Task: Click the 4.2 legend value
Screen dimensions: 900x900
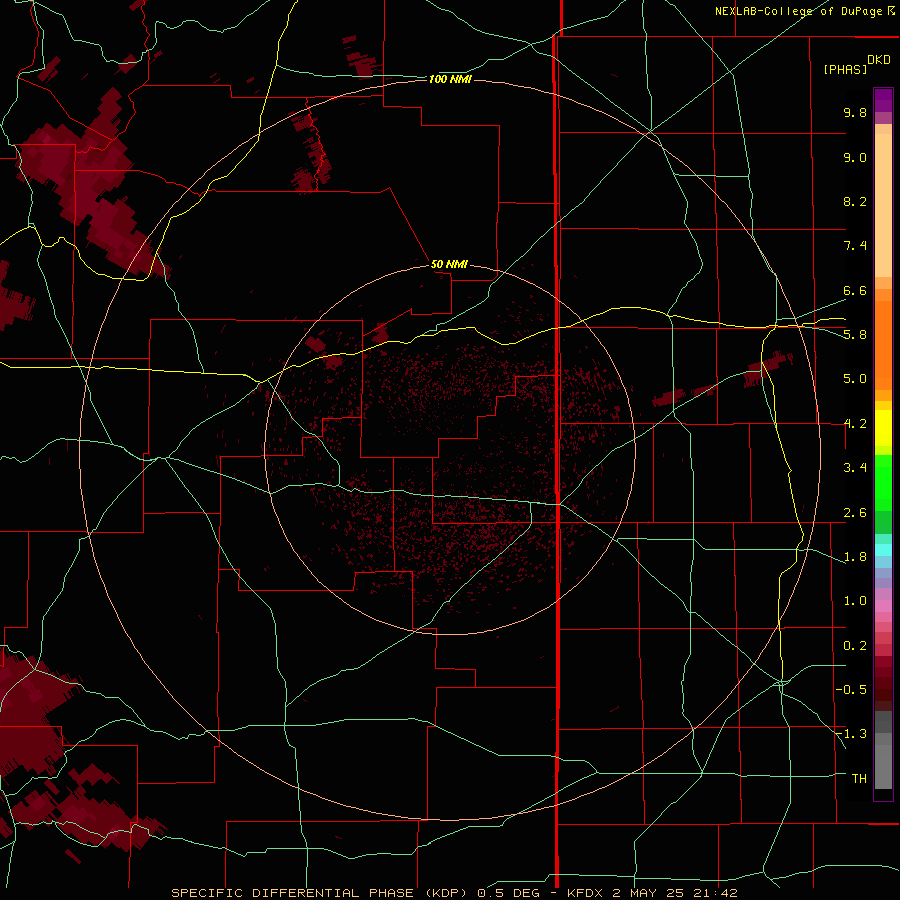Action: click(x=855, y=424)
